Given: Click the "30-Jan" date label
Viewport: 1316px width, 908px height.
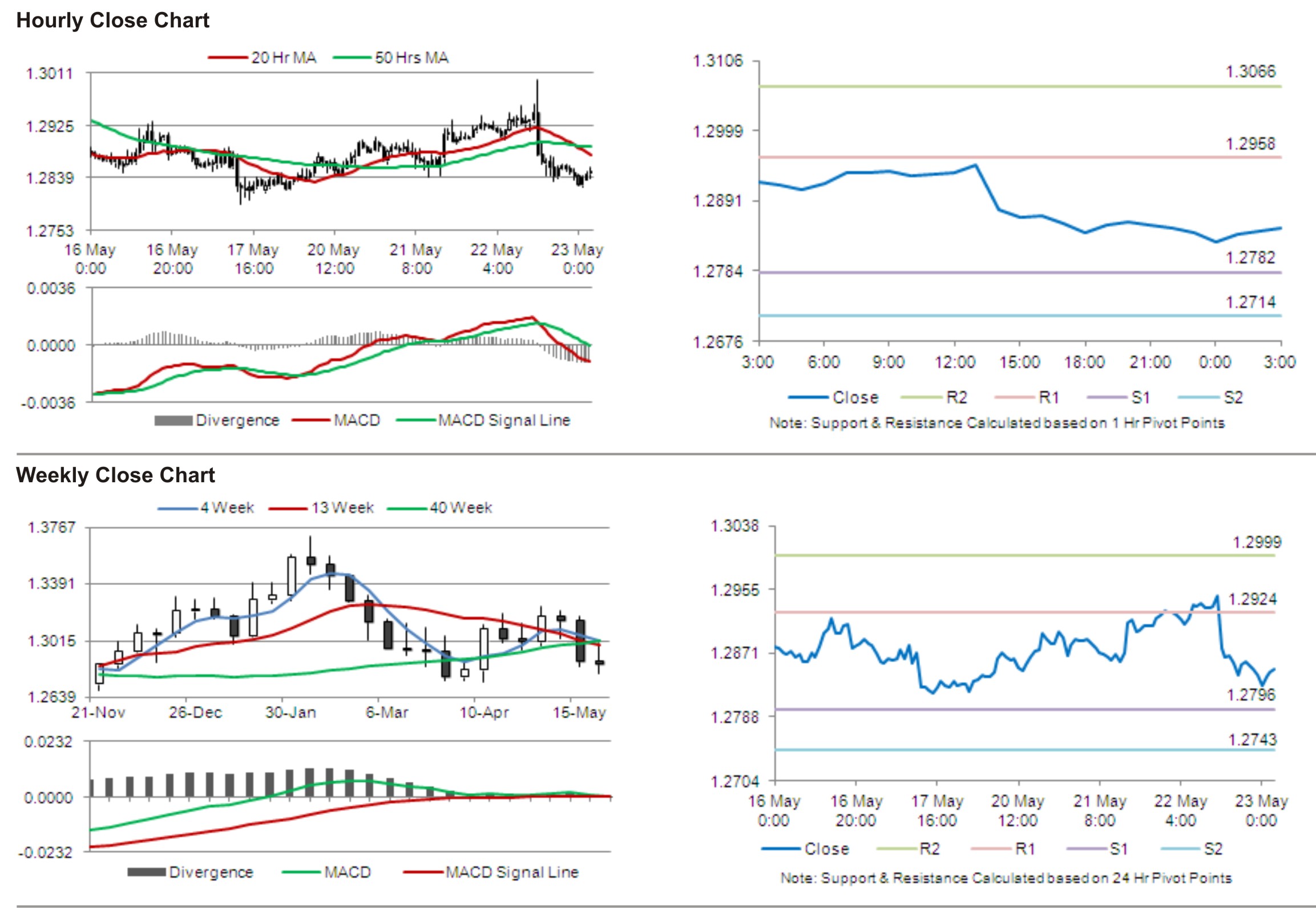Looking at the screenshot, I should click(290, 712).
